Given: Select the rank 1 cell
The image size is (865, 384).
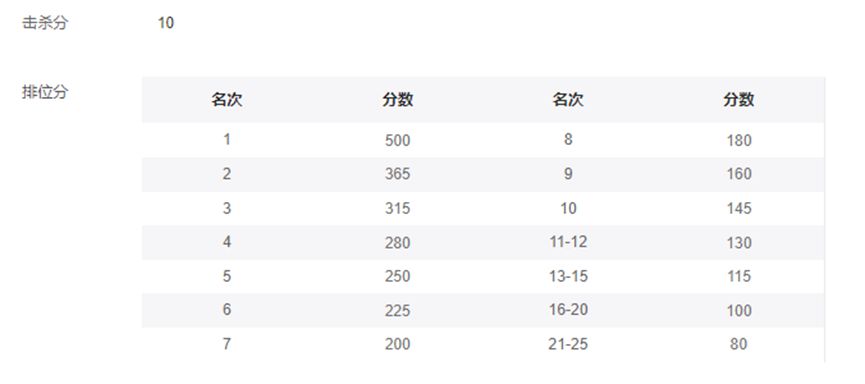Looking at the screenshot, I should [x=227, y=140].
